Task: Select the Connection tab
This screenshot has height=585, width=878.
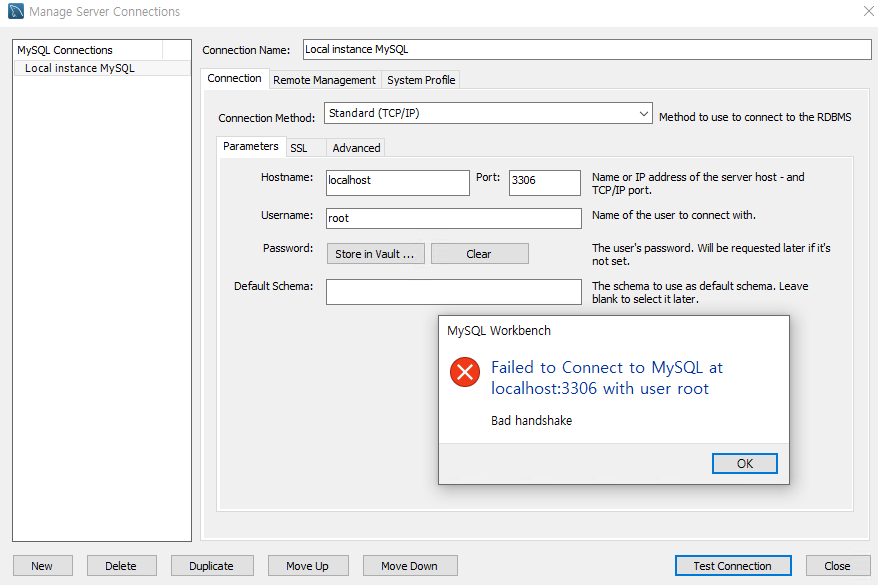Action: click(234, 78)
